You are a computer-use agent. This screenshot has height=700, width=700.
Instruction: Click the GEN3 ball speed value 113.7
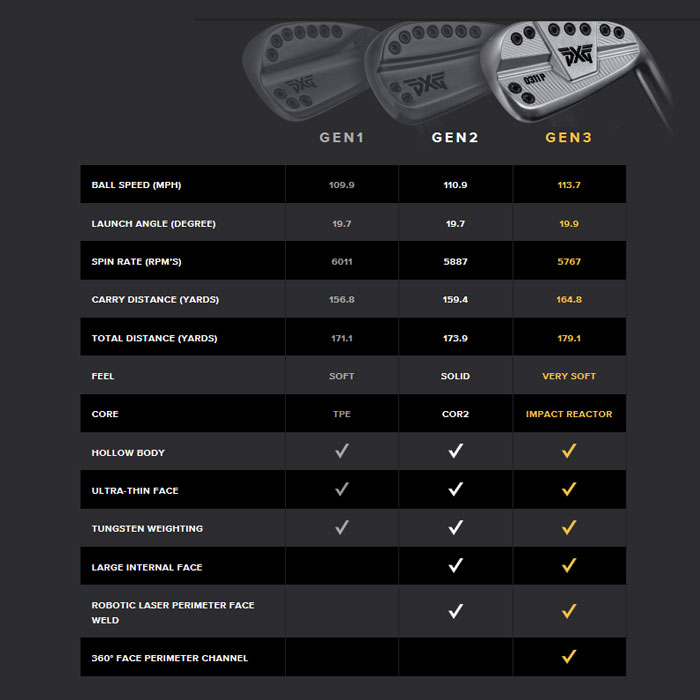click(x=569, y=185)
